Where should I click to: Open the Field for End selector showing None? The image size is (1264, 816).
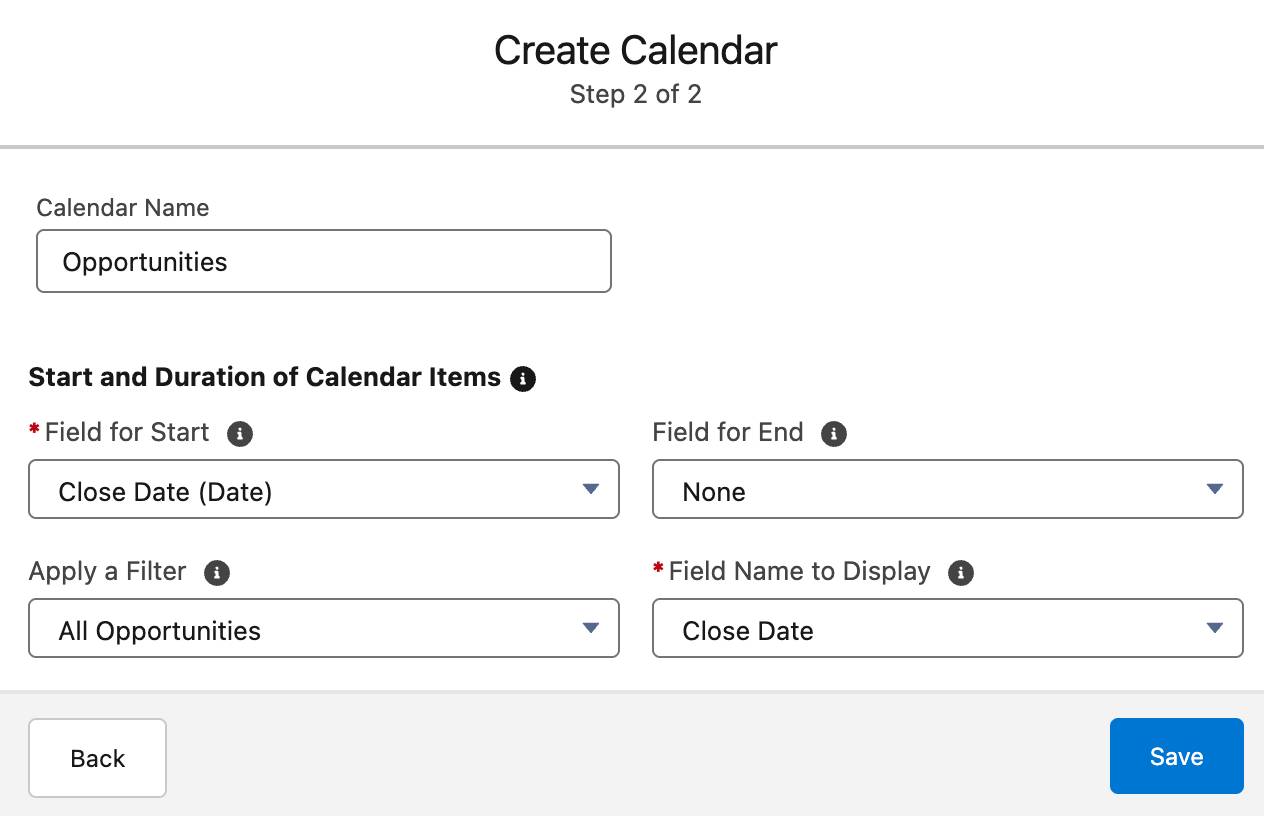(947, 489)
